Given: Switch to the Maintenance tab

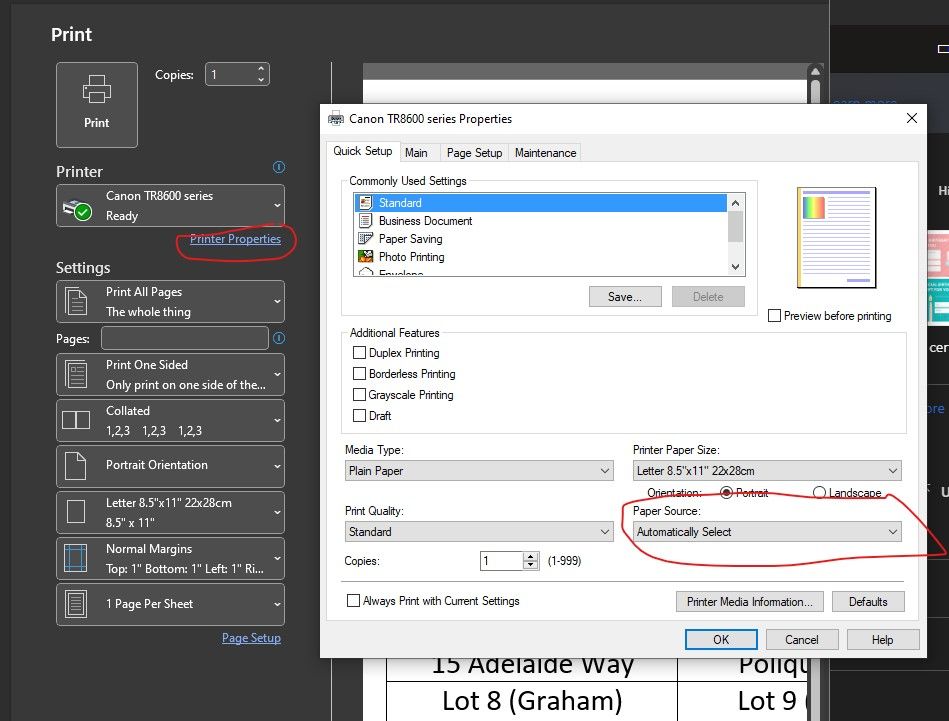Looking at the screenshot, I should (x=544, y=152).
